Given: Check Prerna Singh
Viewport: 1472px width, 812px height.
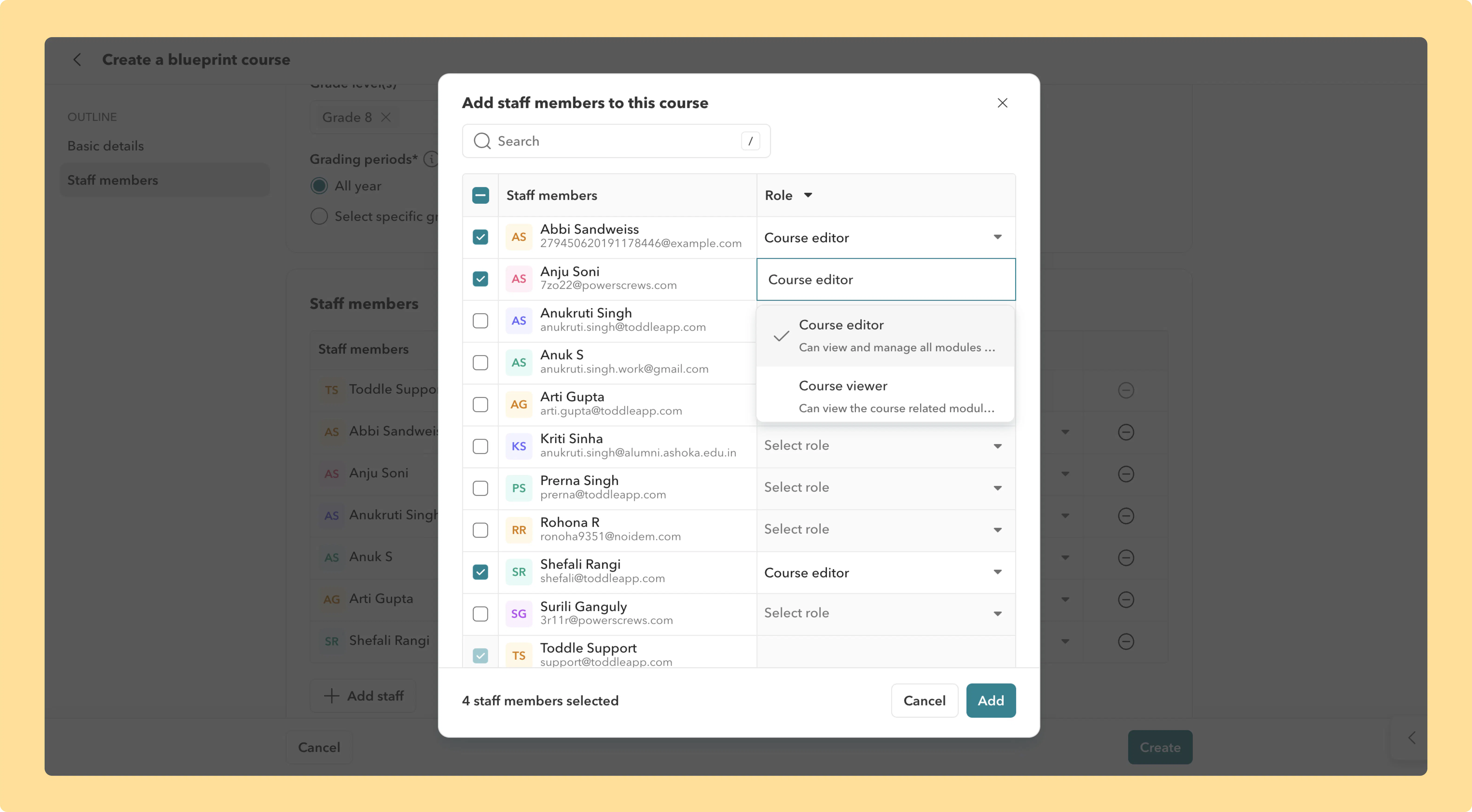Looking at the screenshot, I should pyautogui.click(x=481, y=488).
